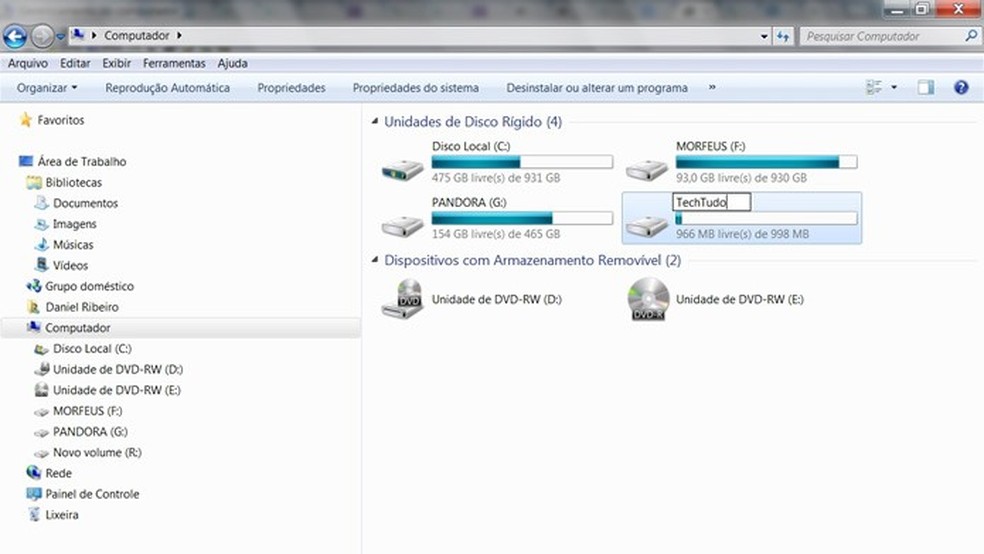Open the view options dropdown arrow
The height and width of the screenshot is (554, 984).
(x=894, y=87)
